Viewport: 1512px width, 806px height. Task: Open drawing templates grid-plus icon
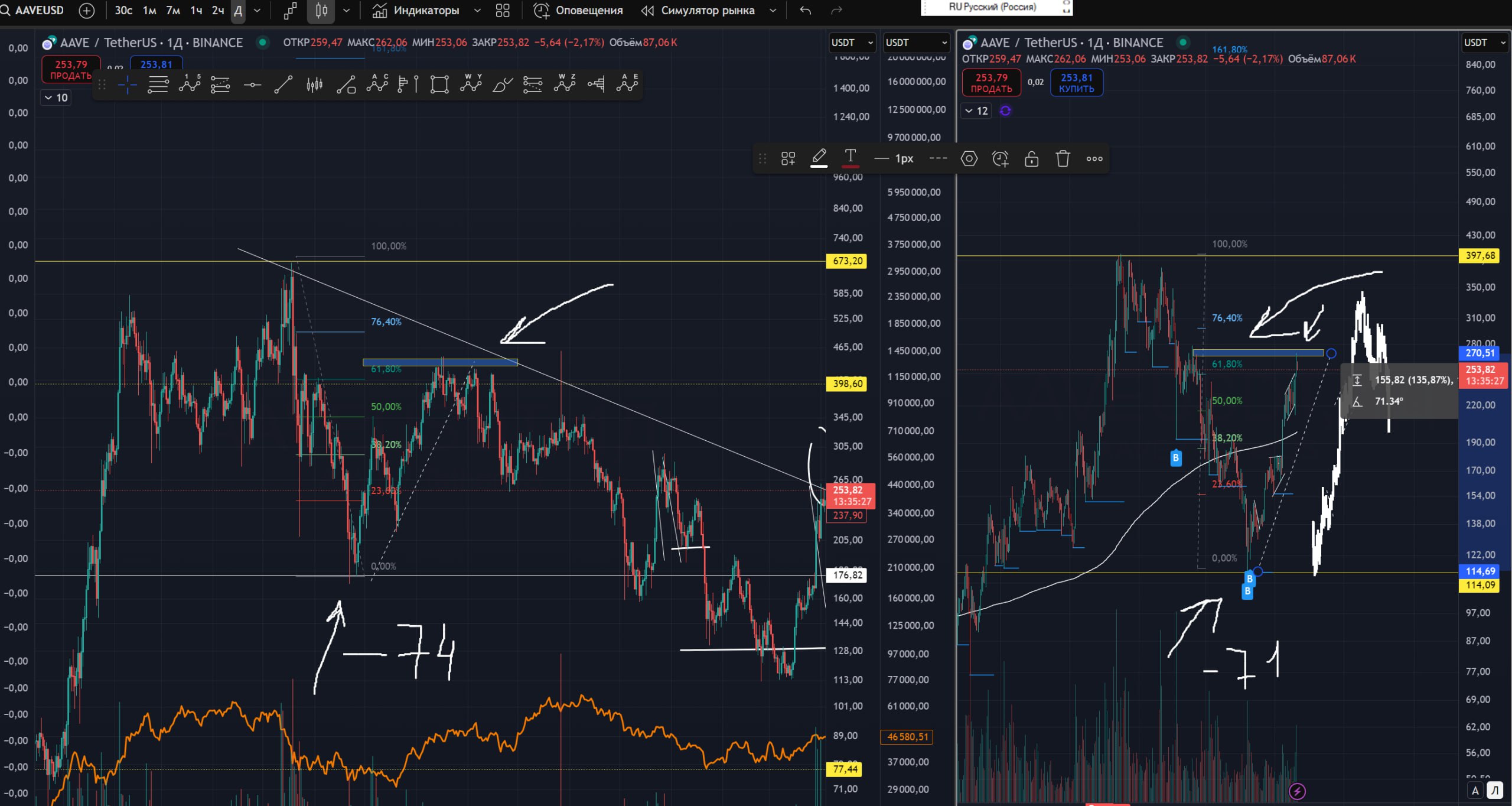[788, 158]
